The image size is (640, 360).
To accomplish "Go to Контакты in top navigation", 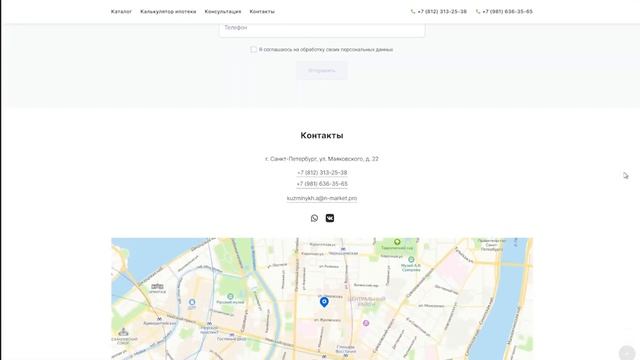I will [262, 11].
